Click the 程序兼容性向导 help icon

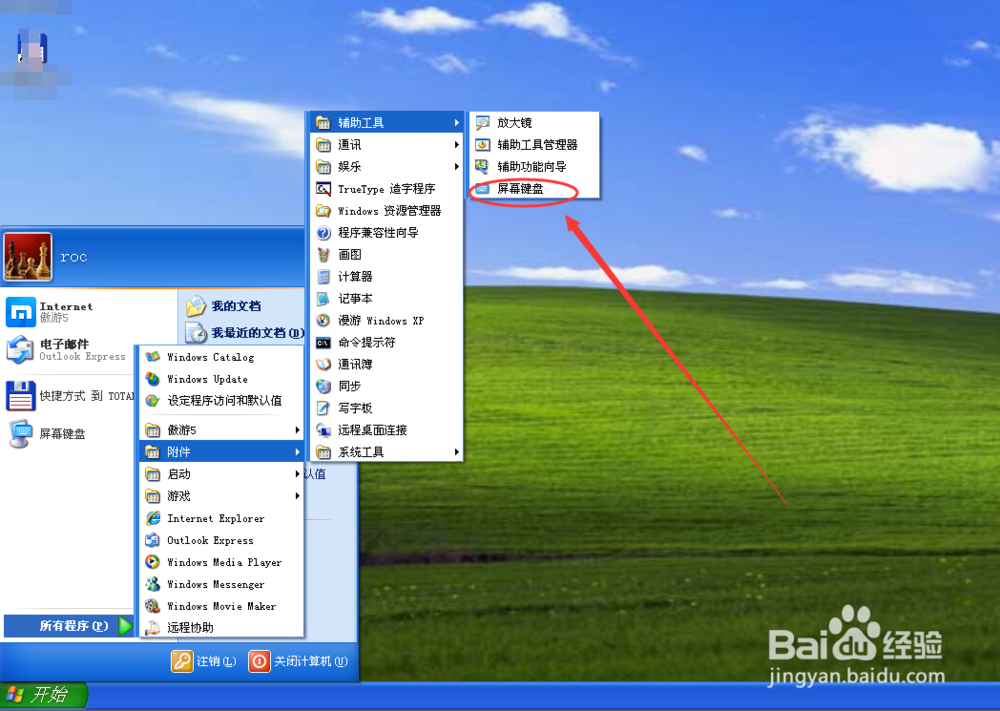tap(323, 233)
